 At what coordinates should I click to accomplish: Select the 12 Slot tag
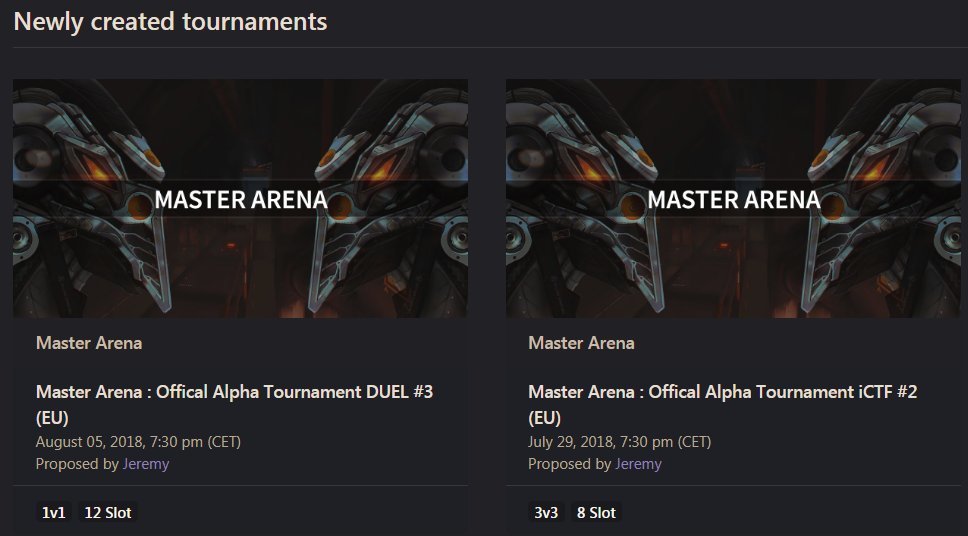click(107, 513)
